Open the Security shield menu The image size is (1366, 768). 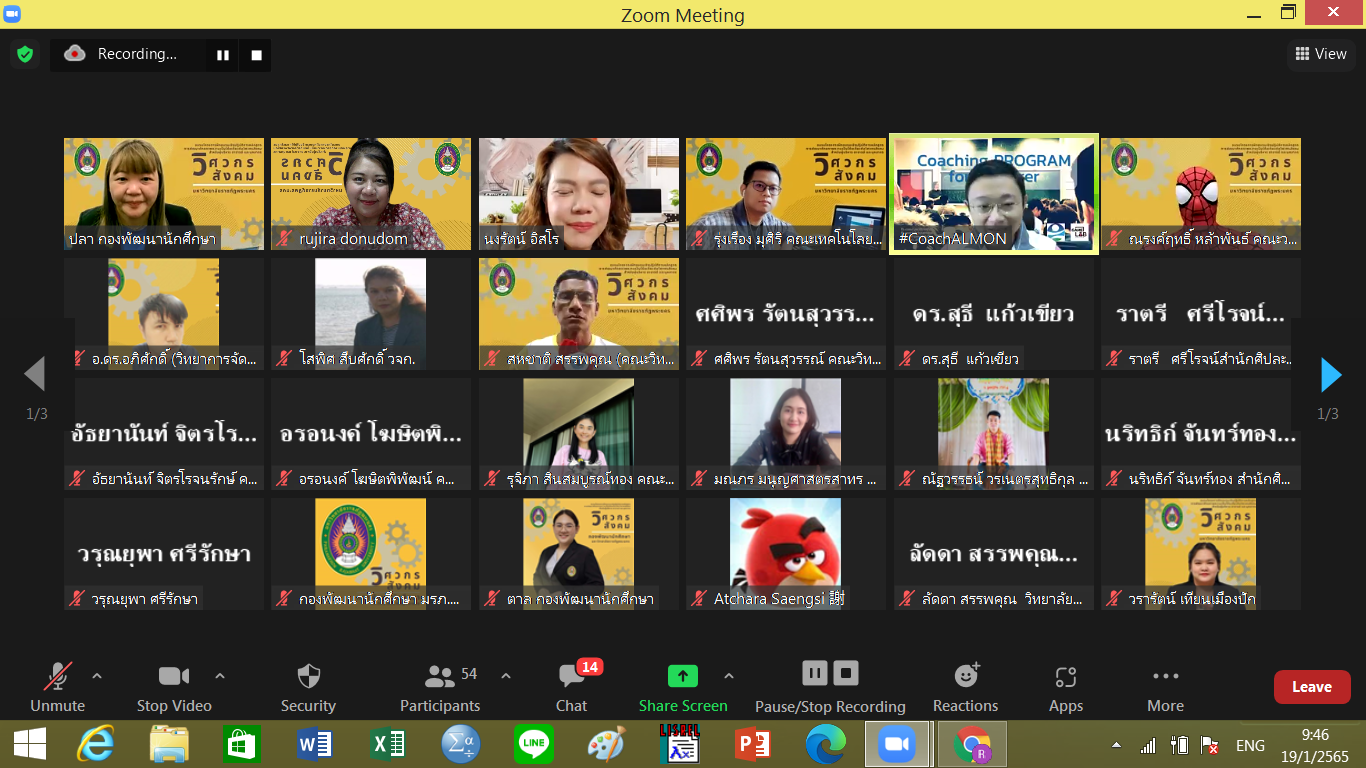[308, 687]
